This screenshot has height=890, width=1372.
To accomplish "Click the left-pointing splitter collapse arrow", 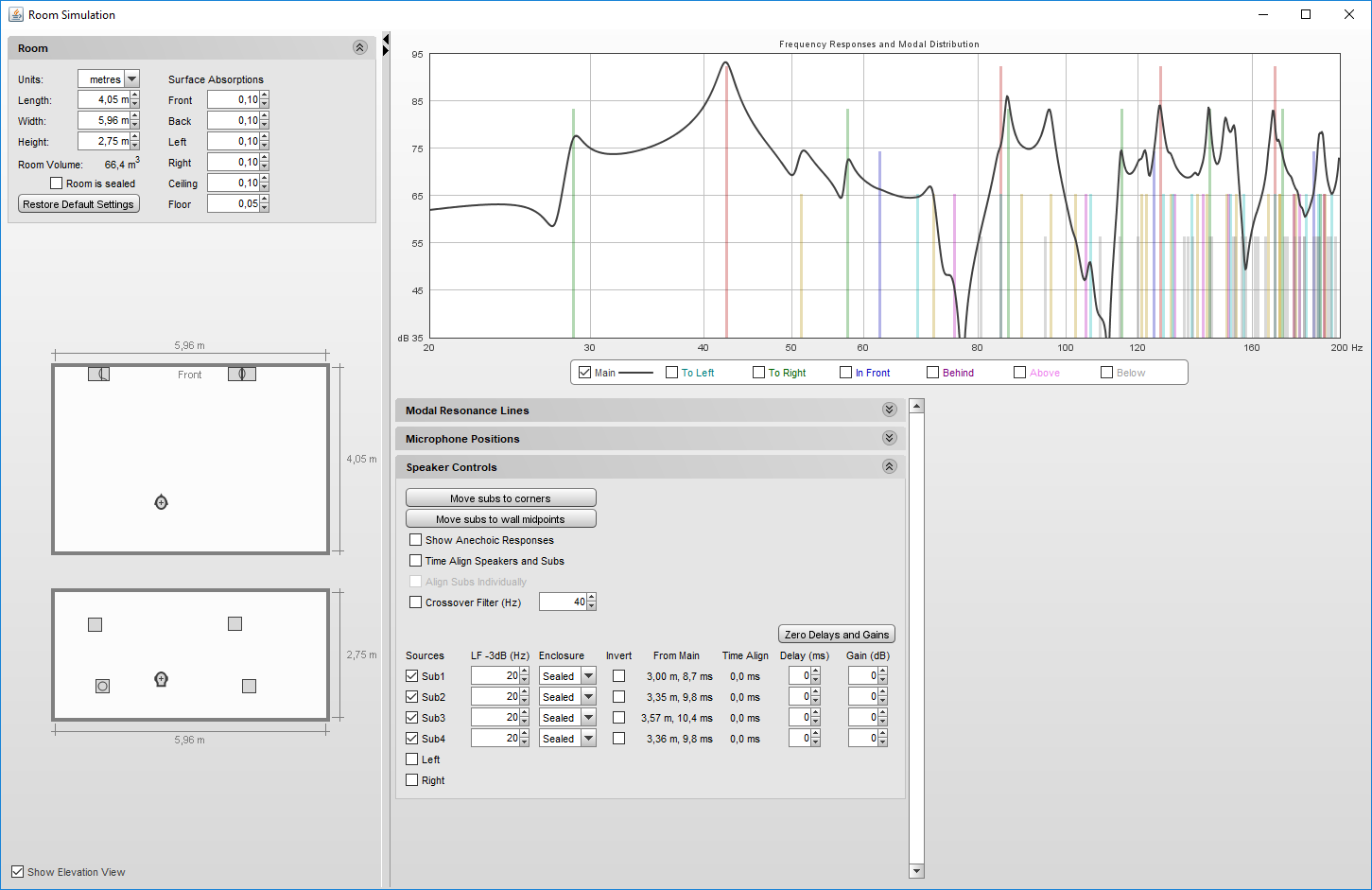I will [x=386, y=38].
